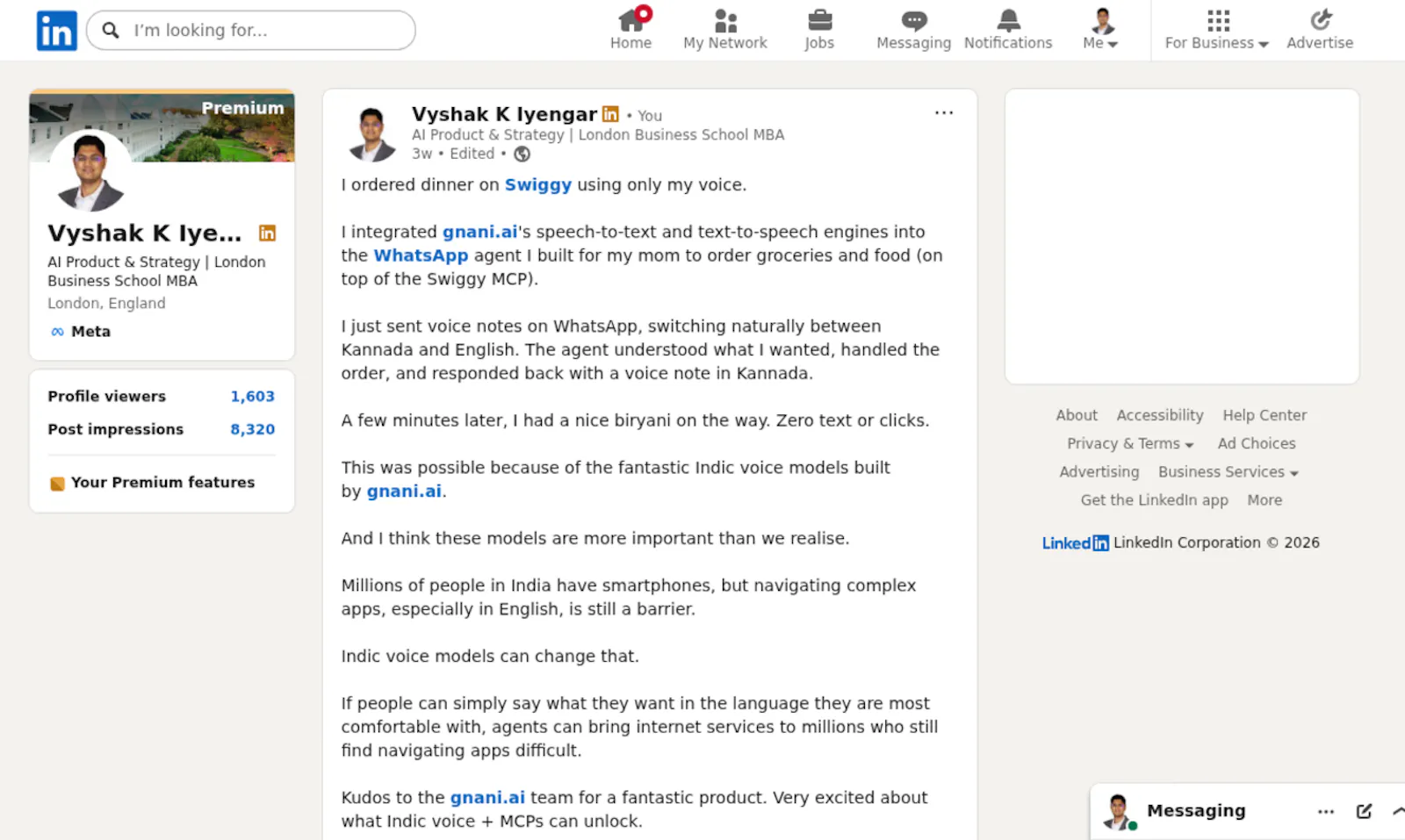Click Get the LinkedIn app link
Image resolution: width=1405 pixels, height=840 pixels.
1154,499
